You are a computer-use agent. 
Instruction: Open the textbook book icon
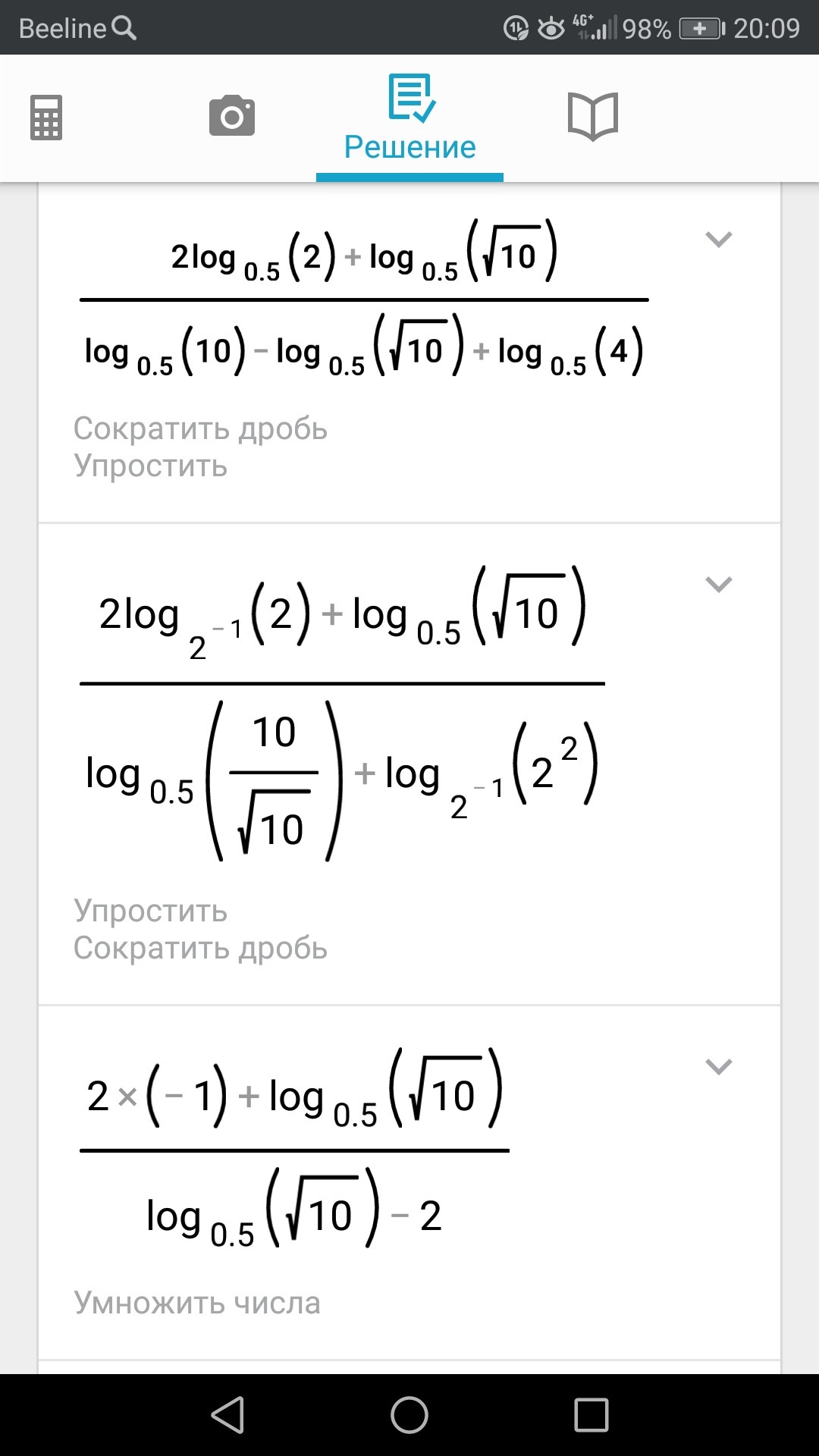(x=593, y=116)
